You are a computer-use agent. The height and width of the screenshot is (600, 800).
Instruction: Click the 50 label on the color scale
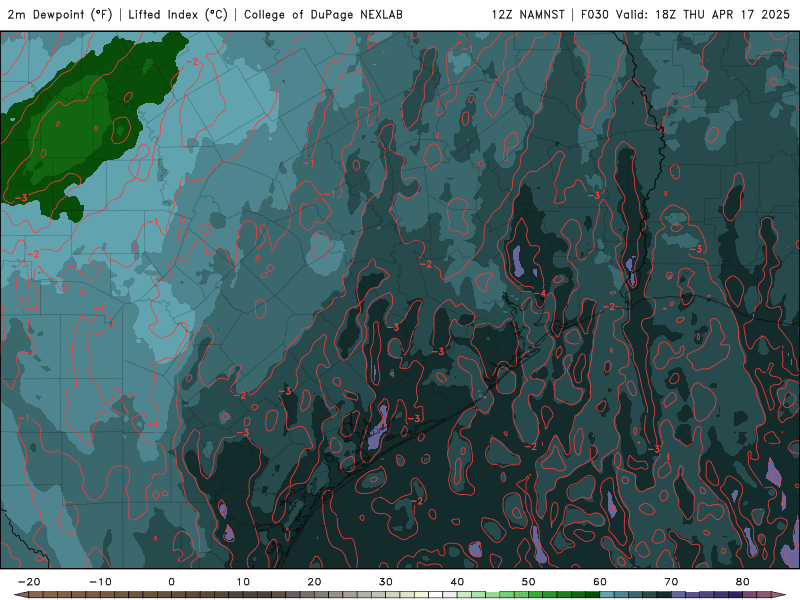tap(529, 582)
